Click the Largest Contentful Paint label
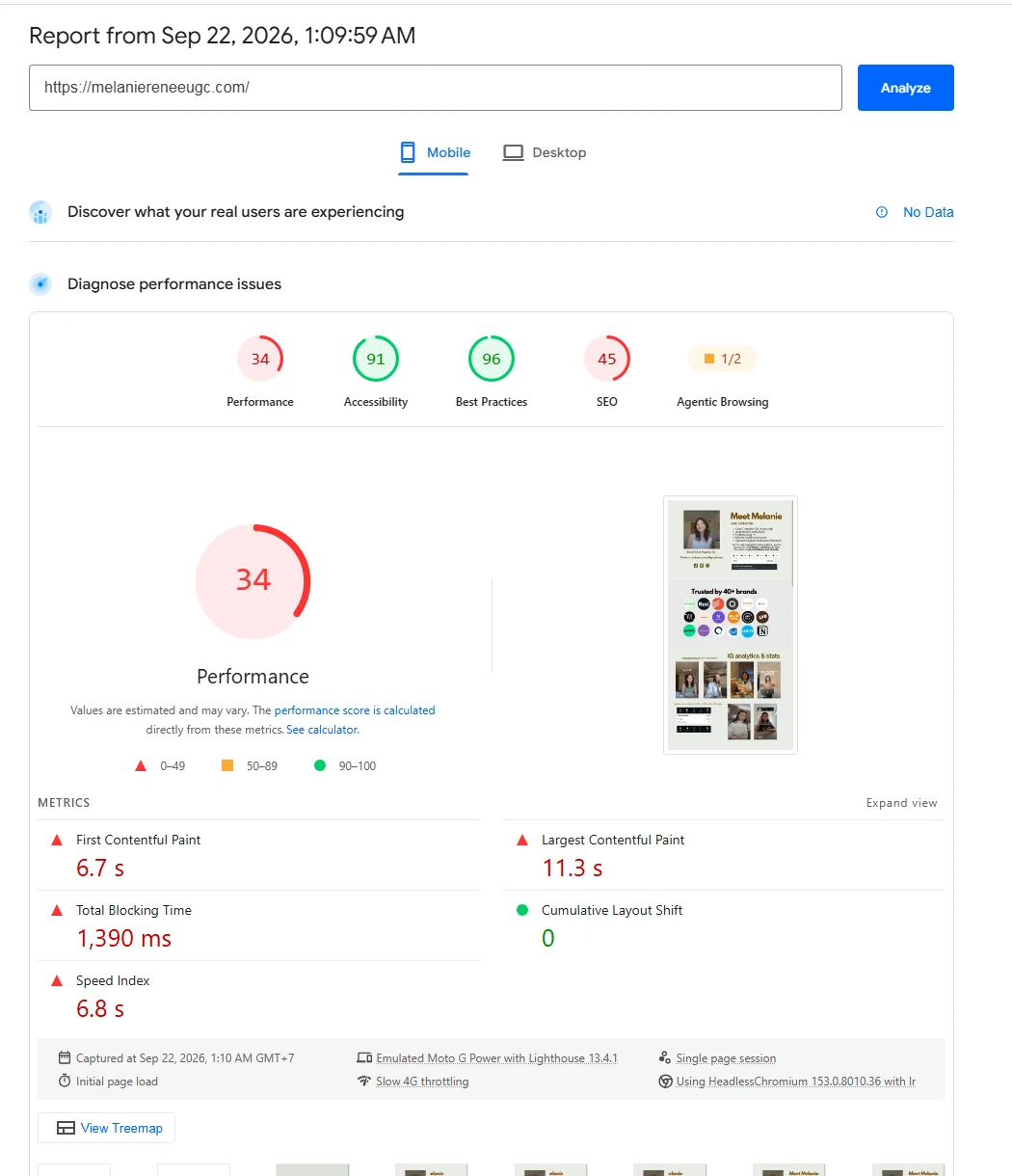This screenshot has height=1176, width=1012. tap(613, 840)
